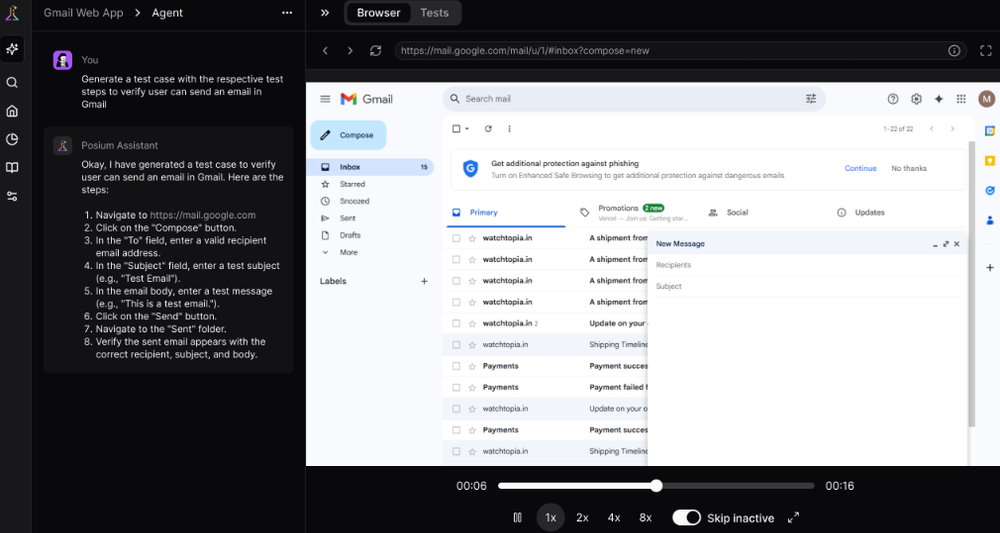This screenshot has width=1000, height=533.
Task: Toggle the Skip inactive switch
Action: (686, 517)
